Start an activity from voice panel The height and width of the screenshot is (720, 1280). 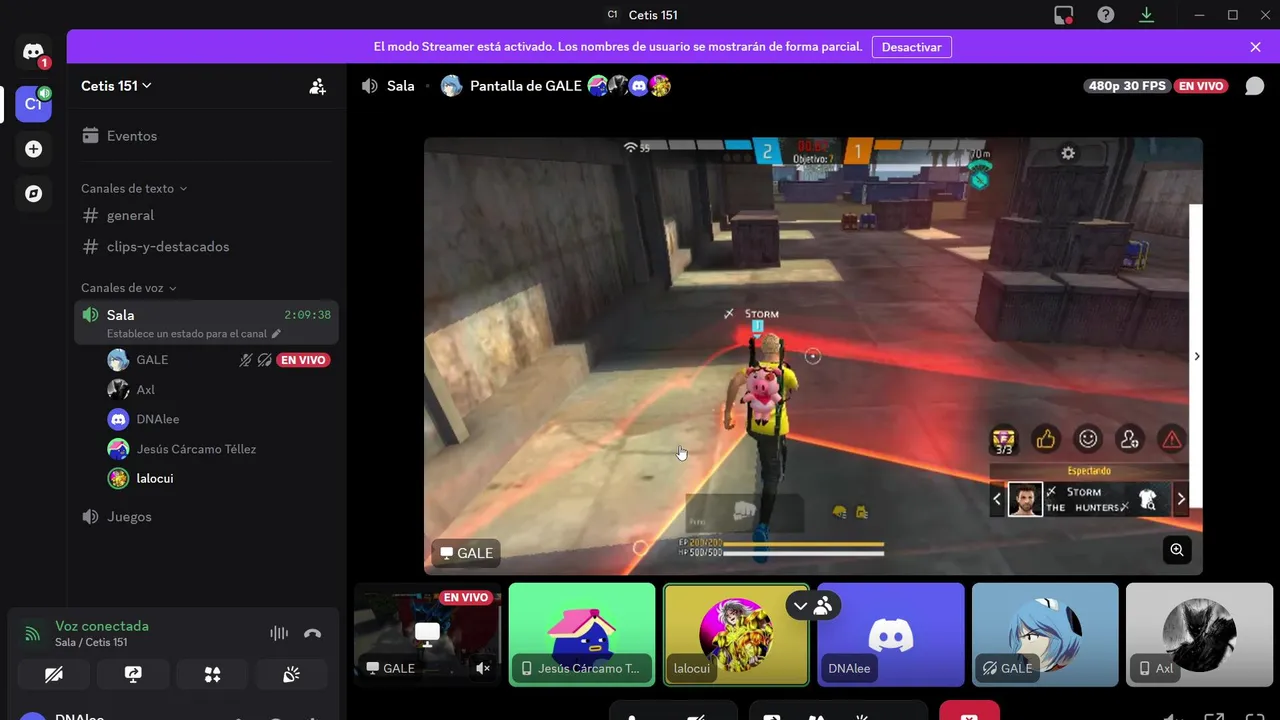pos(212,675)
